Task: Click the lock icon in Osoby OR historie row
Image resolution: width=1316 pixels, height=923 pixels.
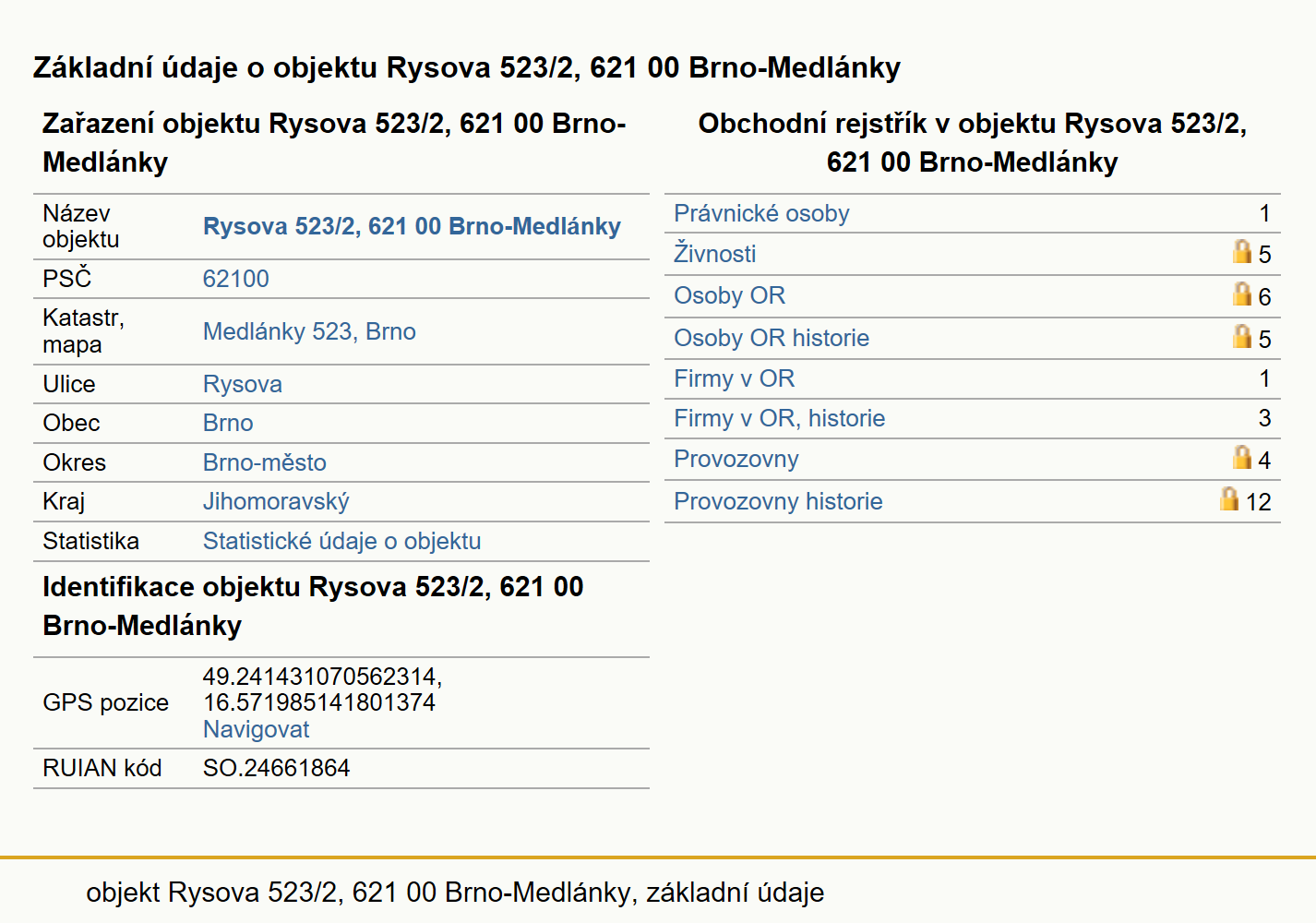Action: (1242, 336)
